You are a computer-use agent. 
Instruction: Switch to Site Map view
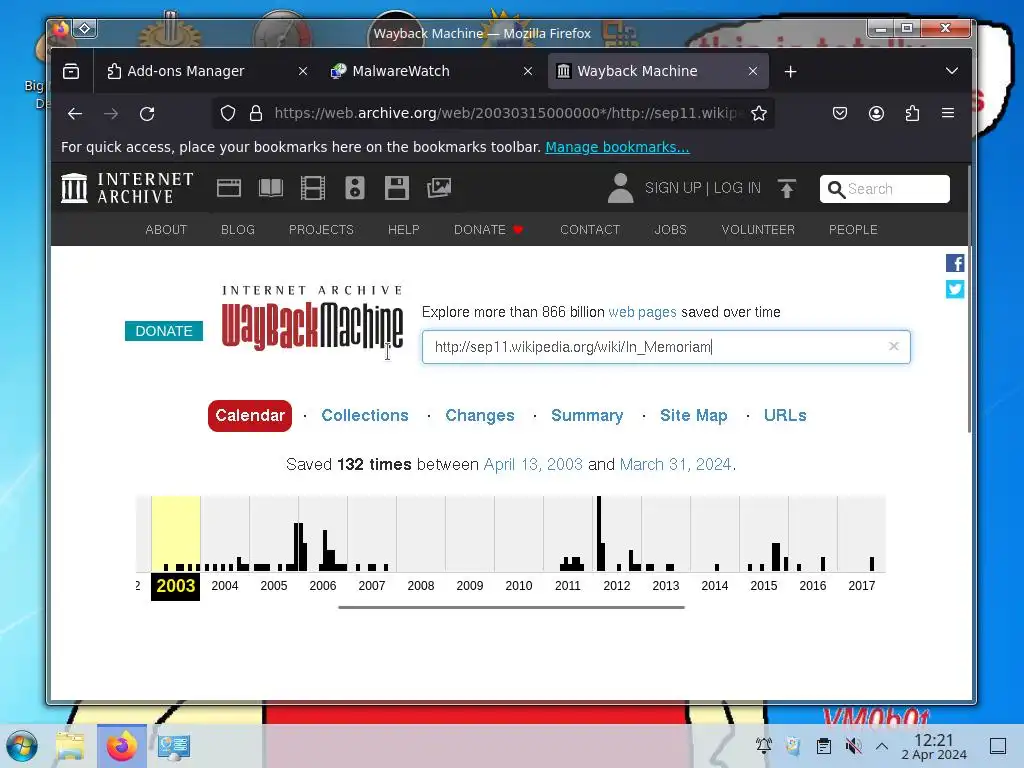(693, 415)
